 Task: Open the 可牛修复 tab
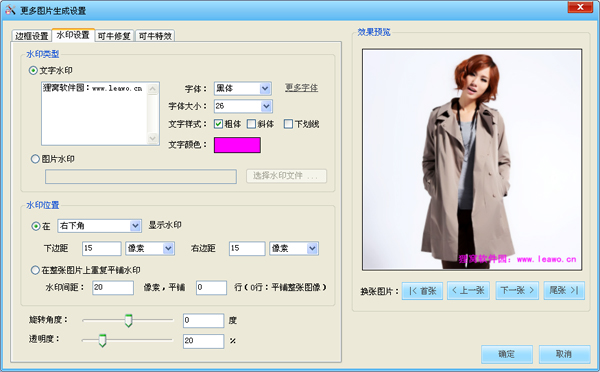[x=114, y=36]
